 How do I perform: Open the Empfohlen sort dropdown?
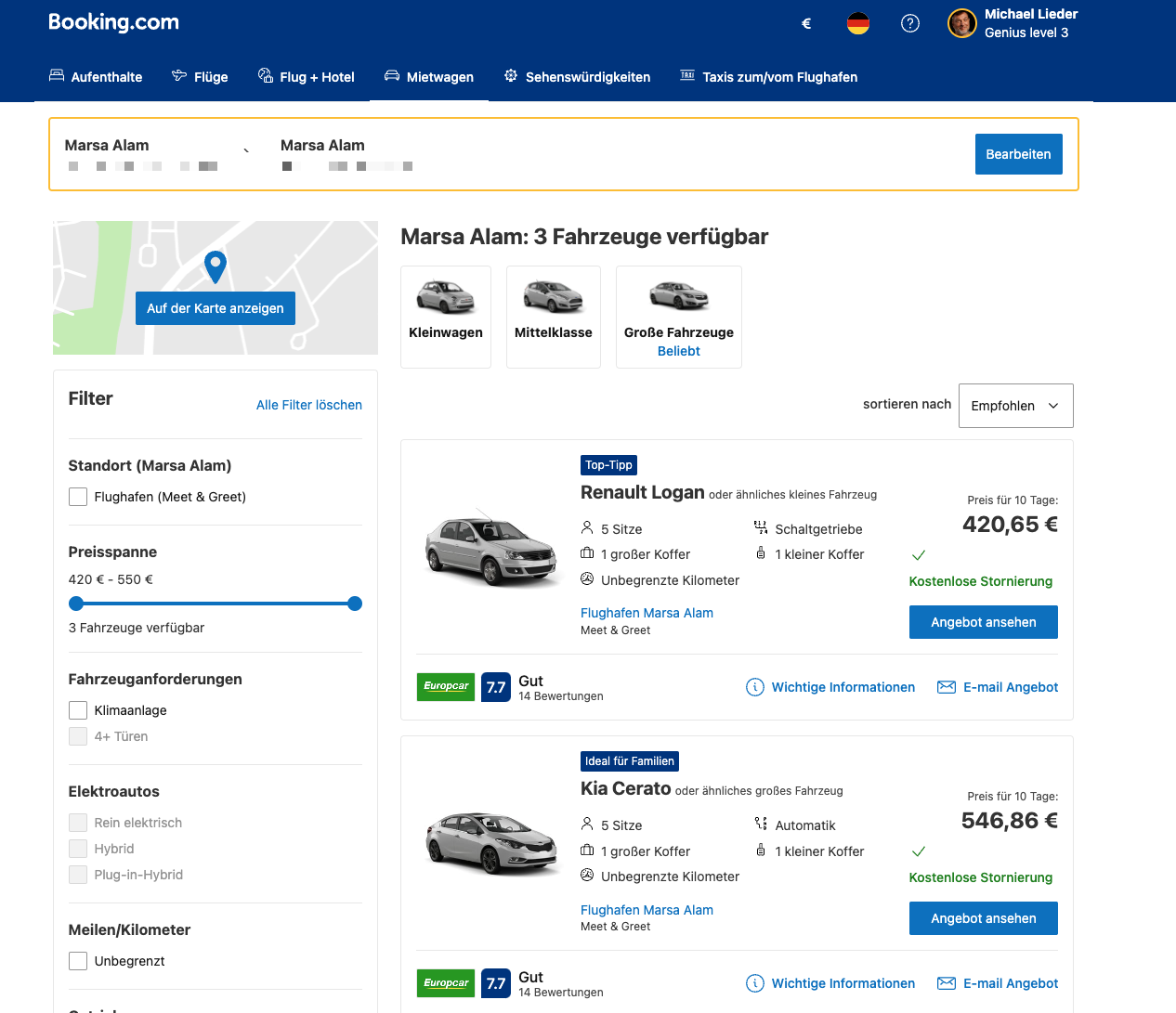pyautogui.click(x=1015, y=406)
